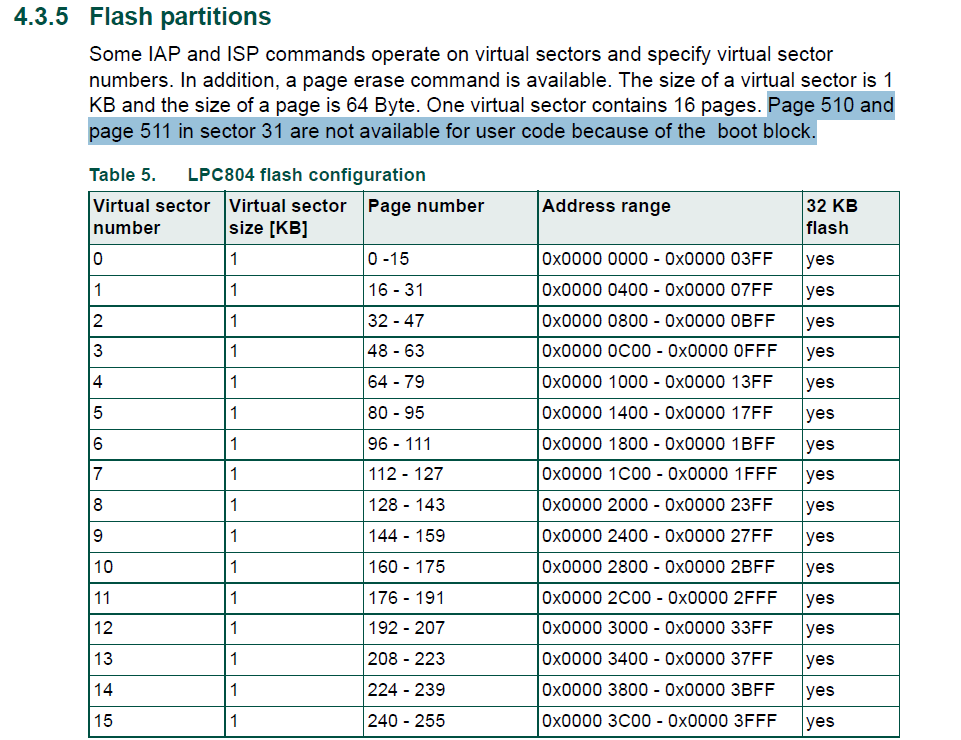Click page number cell '96 - 111'
The height and width of the screenshot is (740, 961).
click(450, 444)
